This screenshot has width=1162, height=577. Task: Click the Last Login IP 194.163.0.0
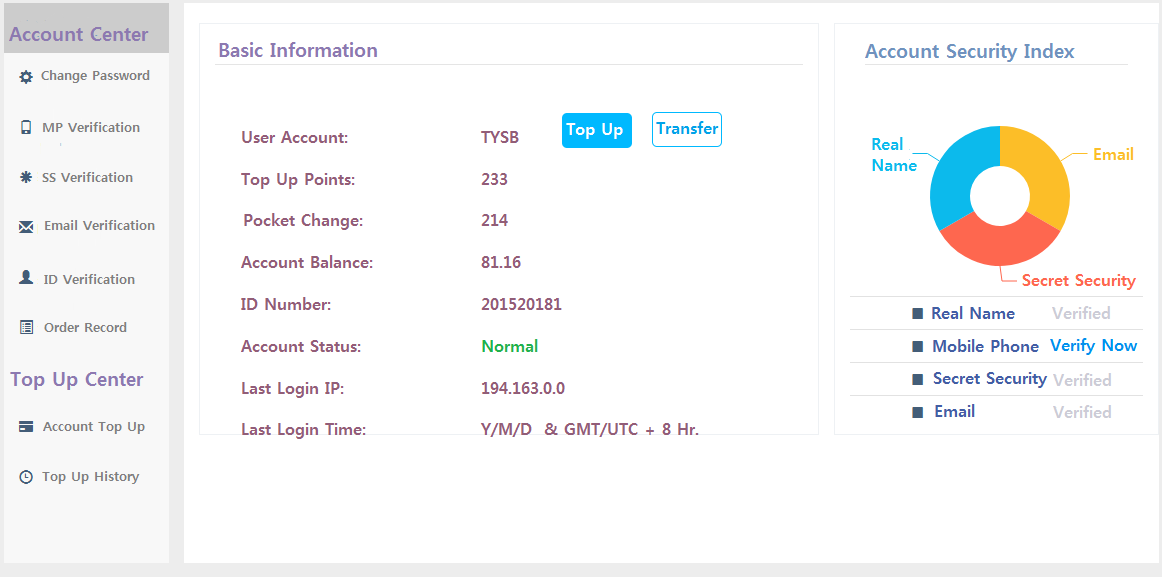[x=523, y=388]
